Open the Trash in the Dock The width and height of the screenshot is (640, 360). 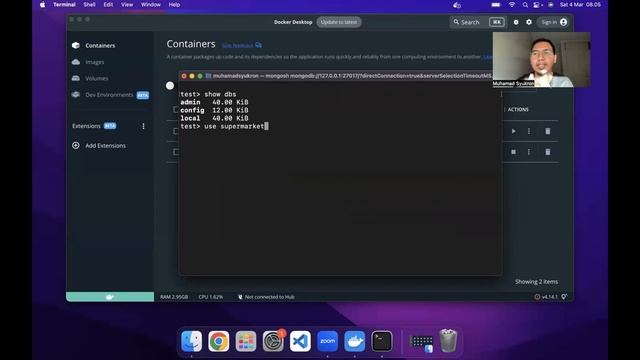tap(448, 341)
